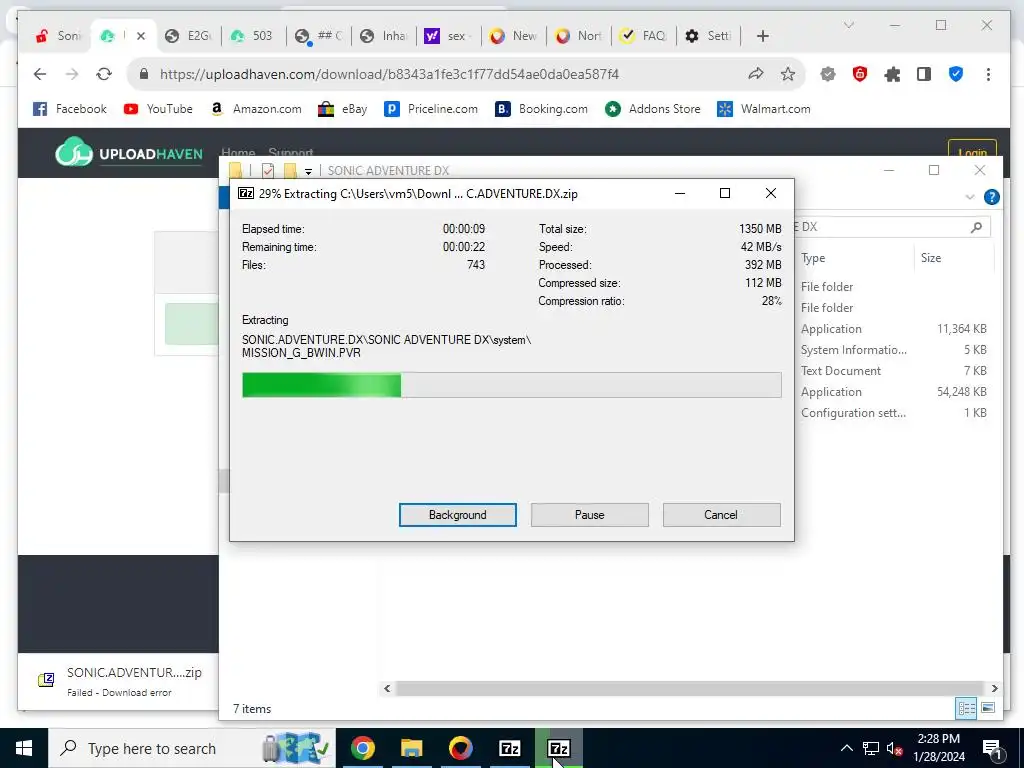Close the active UploadHaven tab
Screen dimensions: 1024x768
click(140, 36)
